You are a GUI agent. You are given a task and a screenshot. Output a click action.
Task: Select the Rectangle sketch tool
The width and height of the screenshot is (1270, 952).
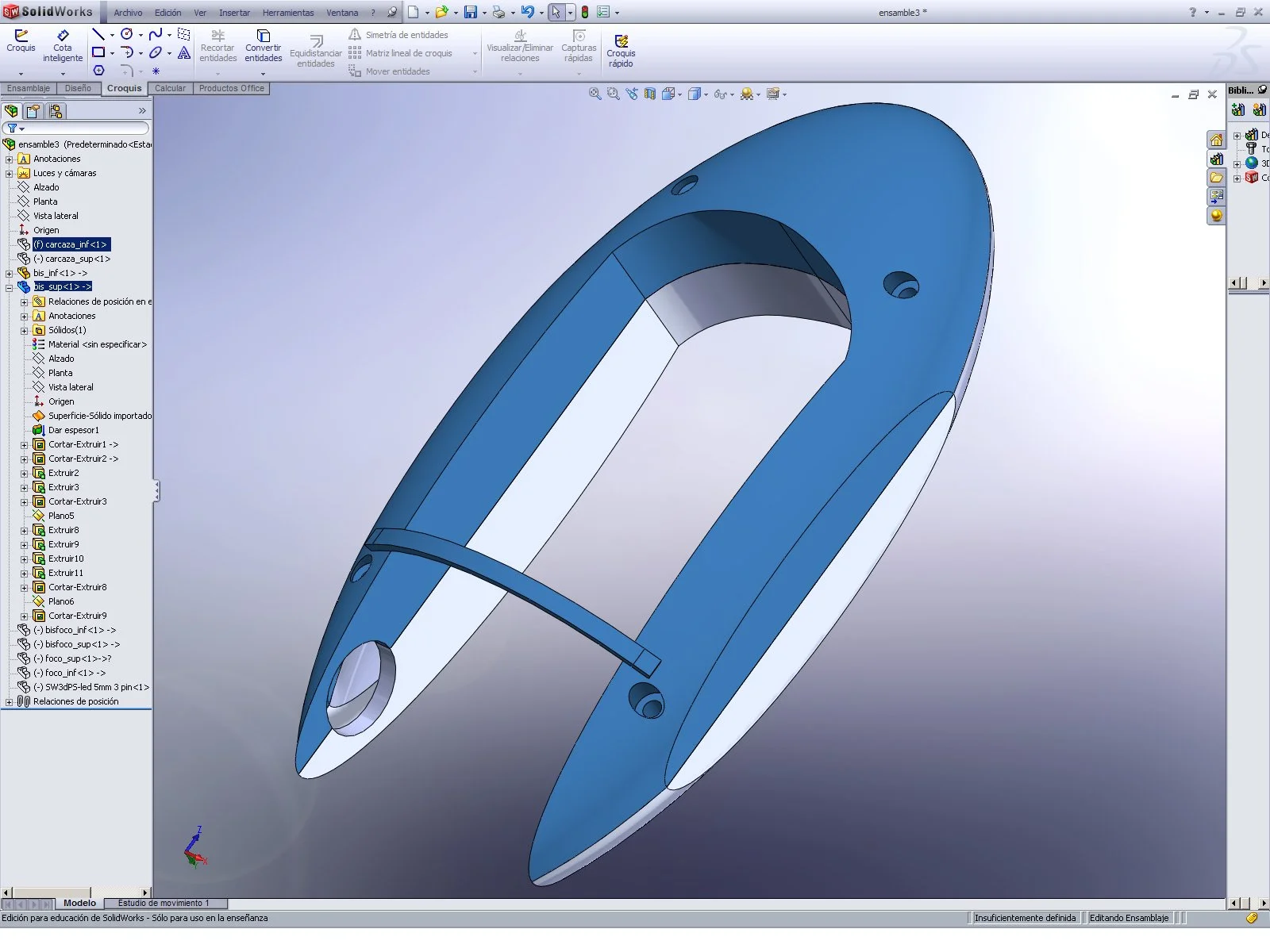98,52
